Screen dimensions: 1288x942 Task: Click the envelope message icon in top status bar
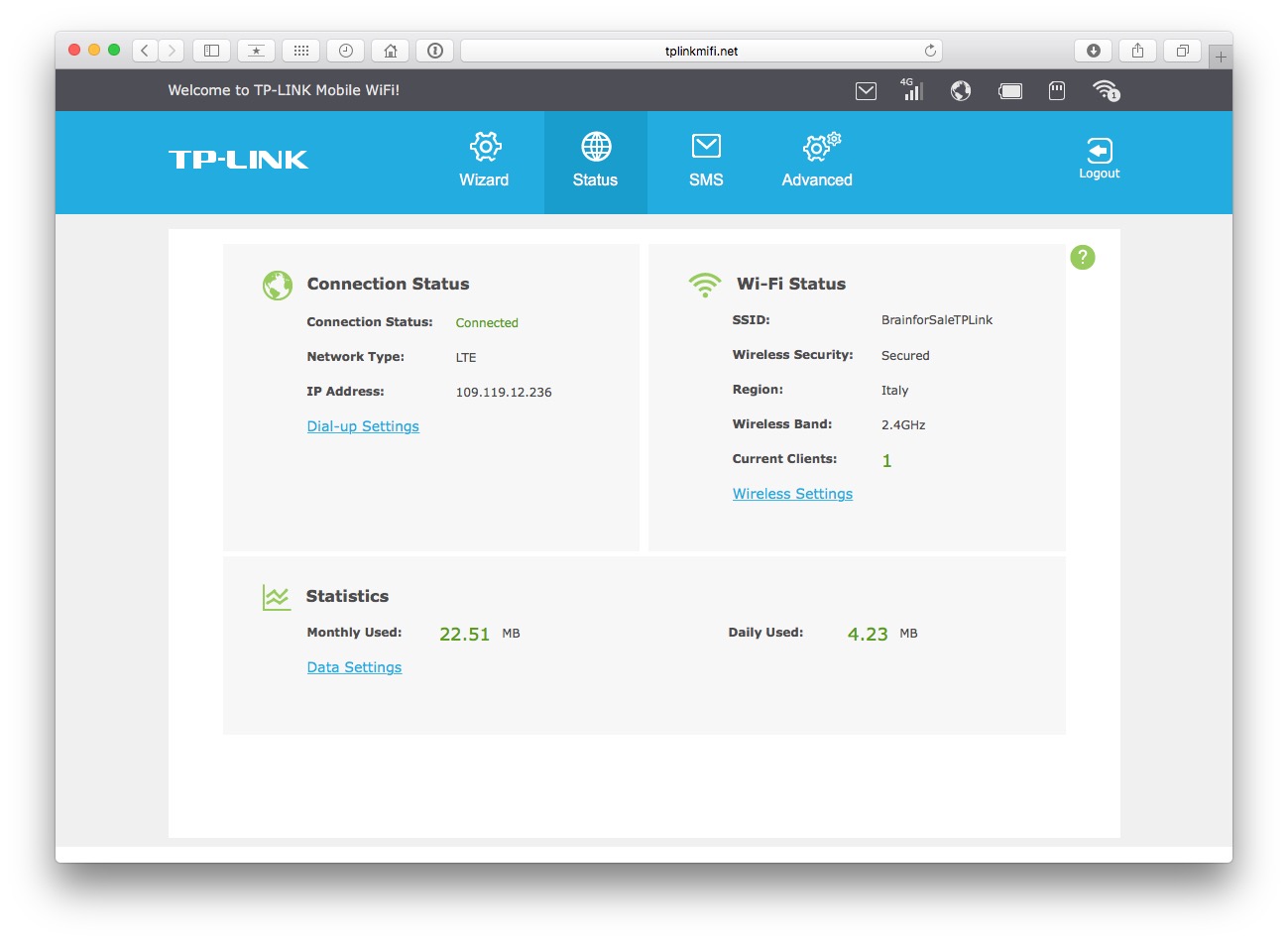866,91
